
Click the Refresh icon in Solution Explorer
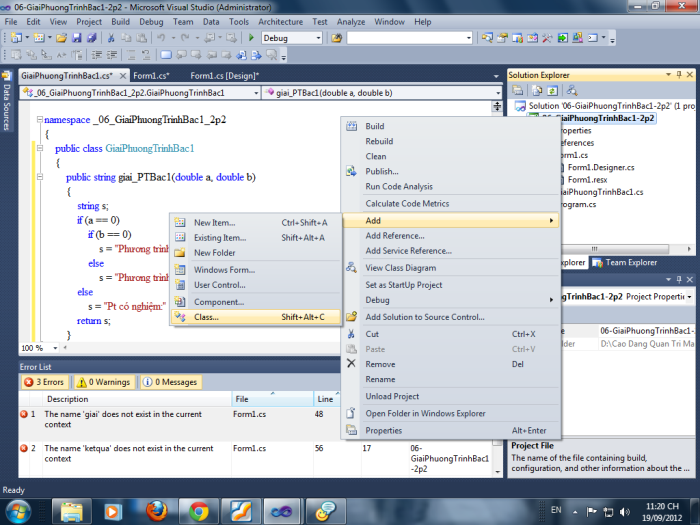pyautogui.click(x=552, y=91)
